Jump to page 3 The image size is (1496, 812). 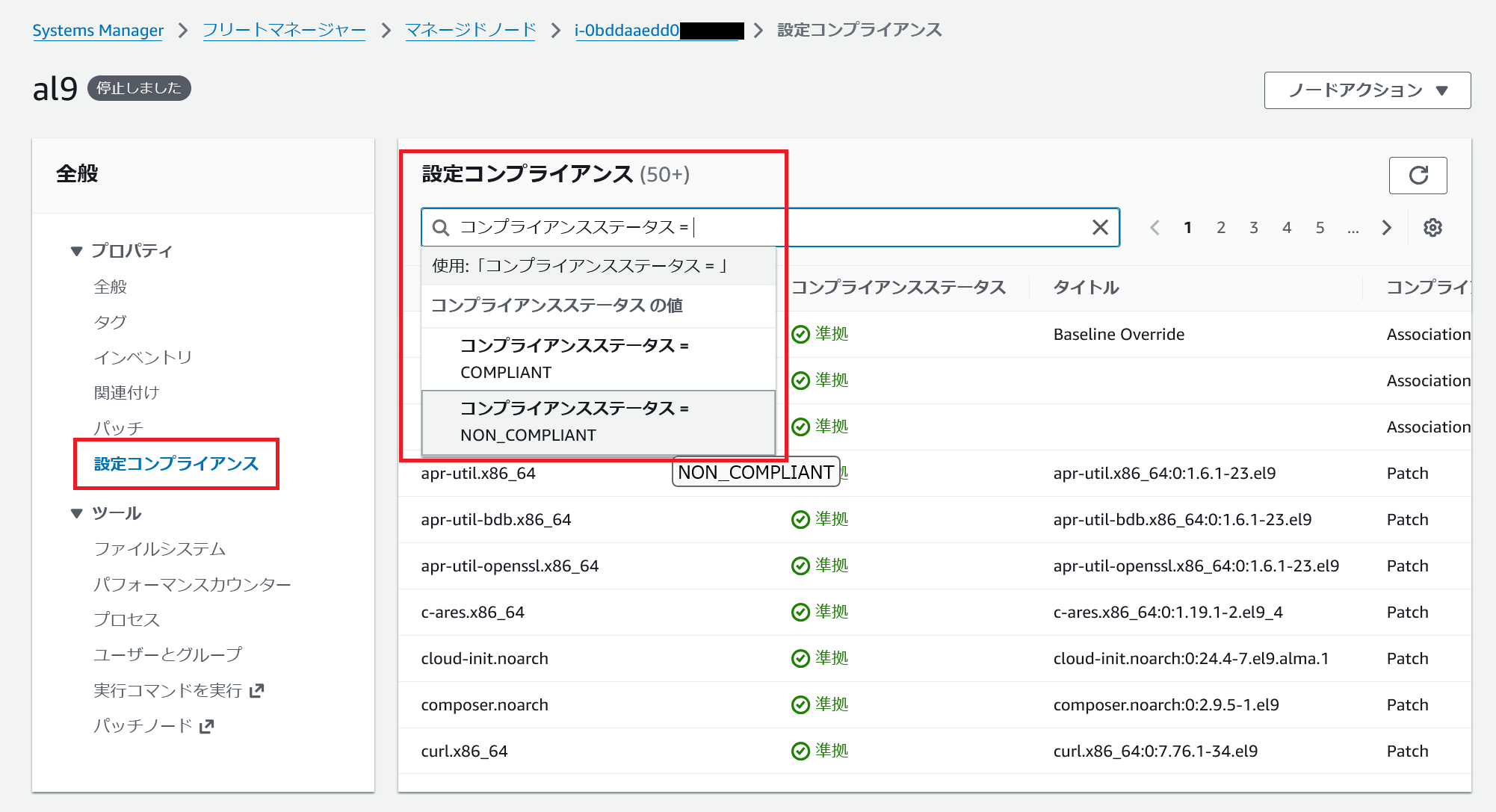coord(1253,228)
